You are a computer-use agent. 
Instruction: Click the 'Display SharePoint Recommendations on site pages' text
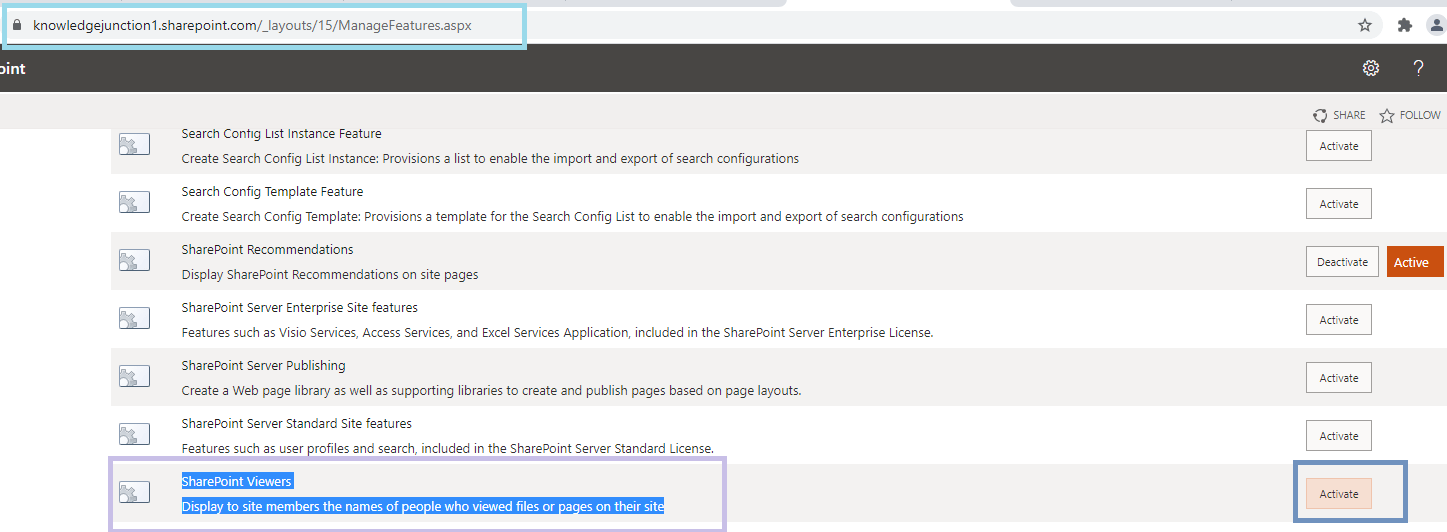[330, 274]
